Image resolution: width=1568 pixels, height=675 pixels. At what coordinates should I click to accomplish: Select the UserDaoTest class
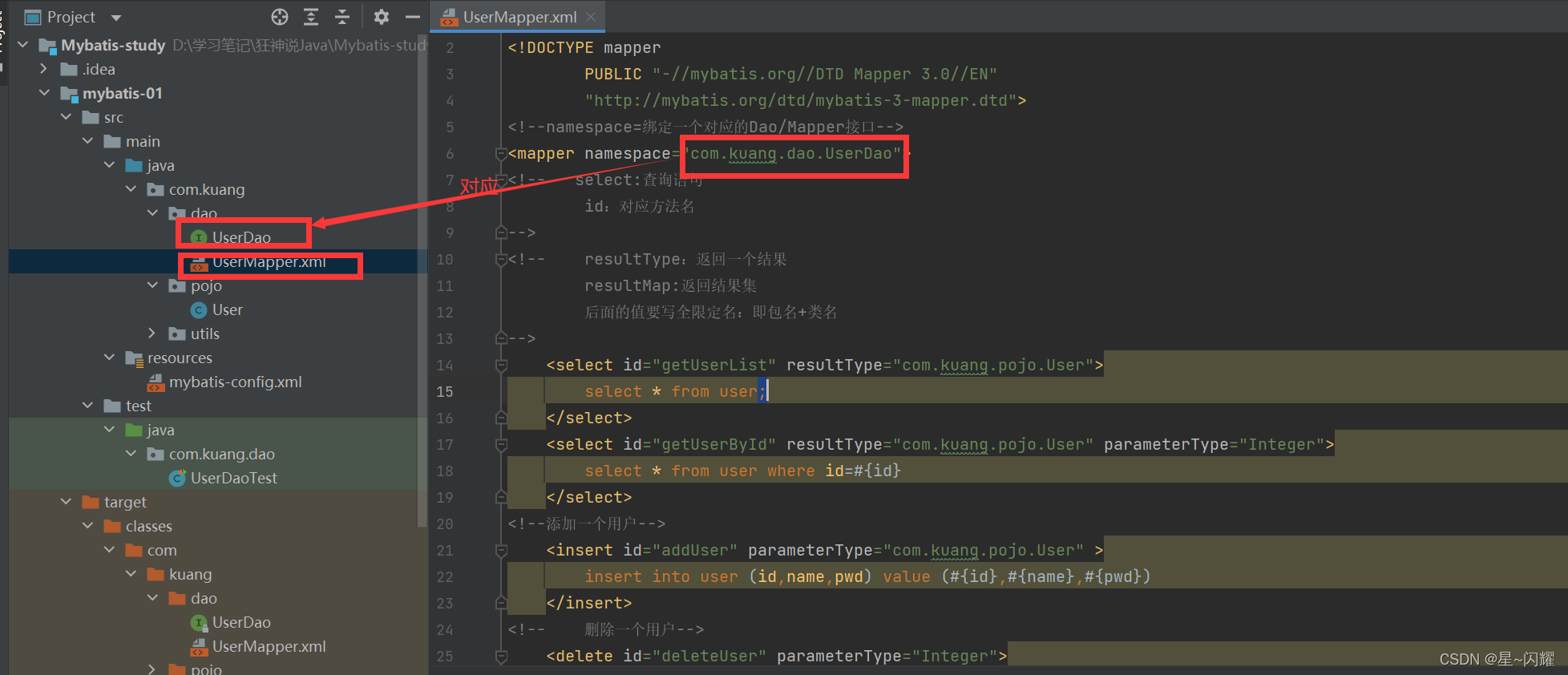click(x=233, y=478)
